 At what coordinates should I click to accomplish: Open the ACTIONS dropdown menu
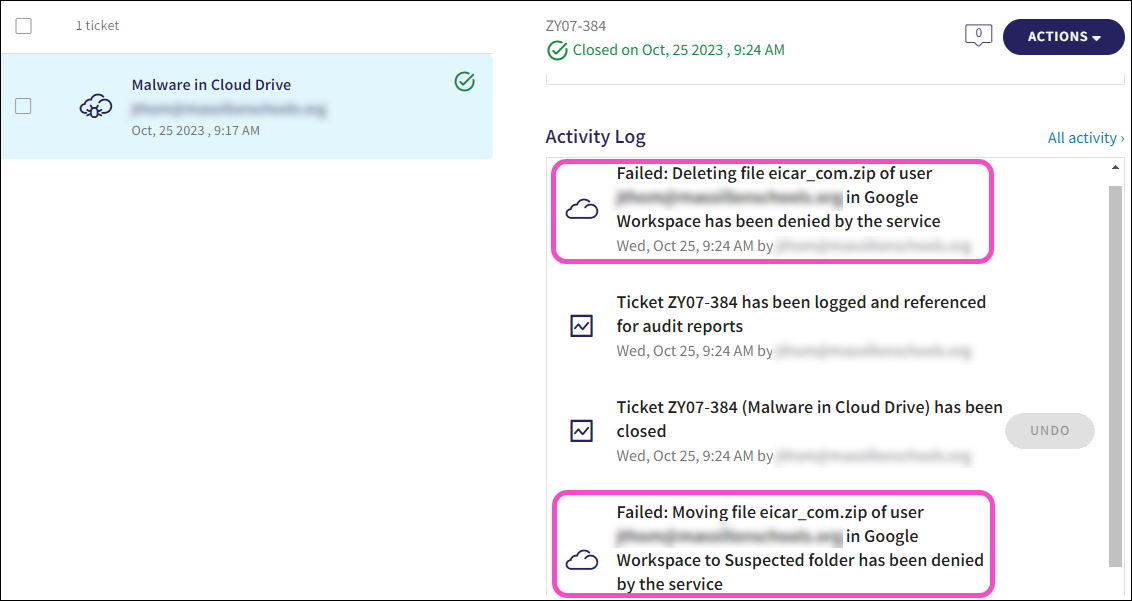tap(1063, 37)
